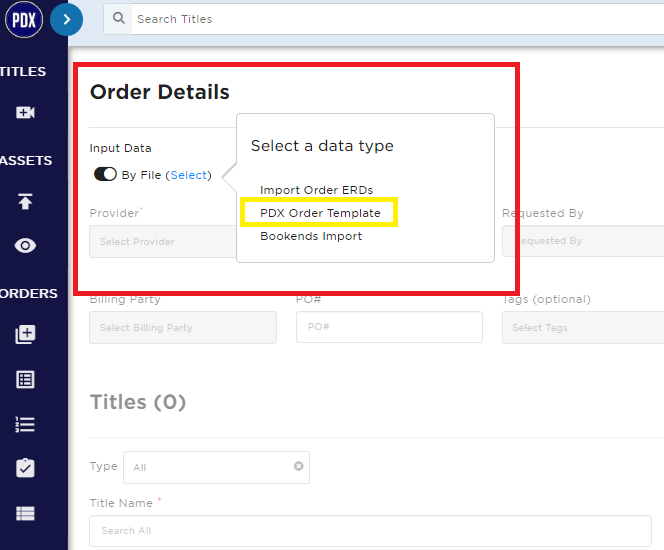664x550 pixels.
Task: Click the TITLES sidebar heading
Action: pos(23,72)
